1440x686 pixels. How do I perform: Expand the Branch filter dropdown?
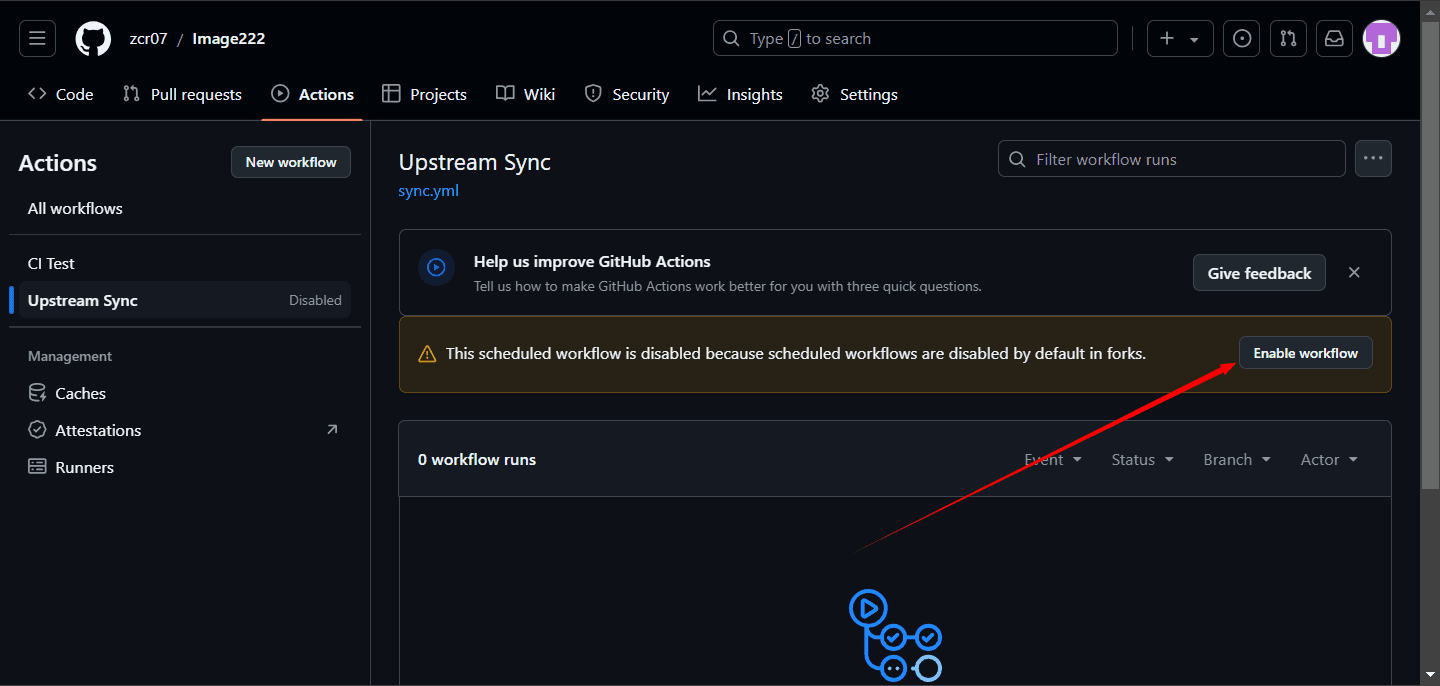tap(1237, 460)
